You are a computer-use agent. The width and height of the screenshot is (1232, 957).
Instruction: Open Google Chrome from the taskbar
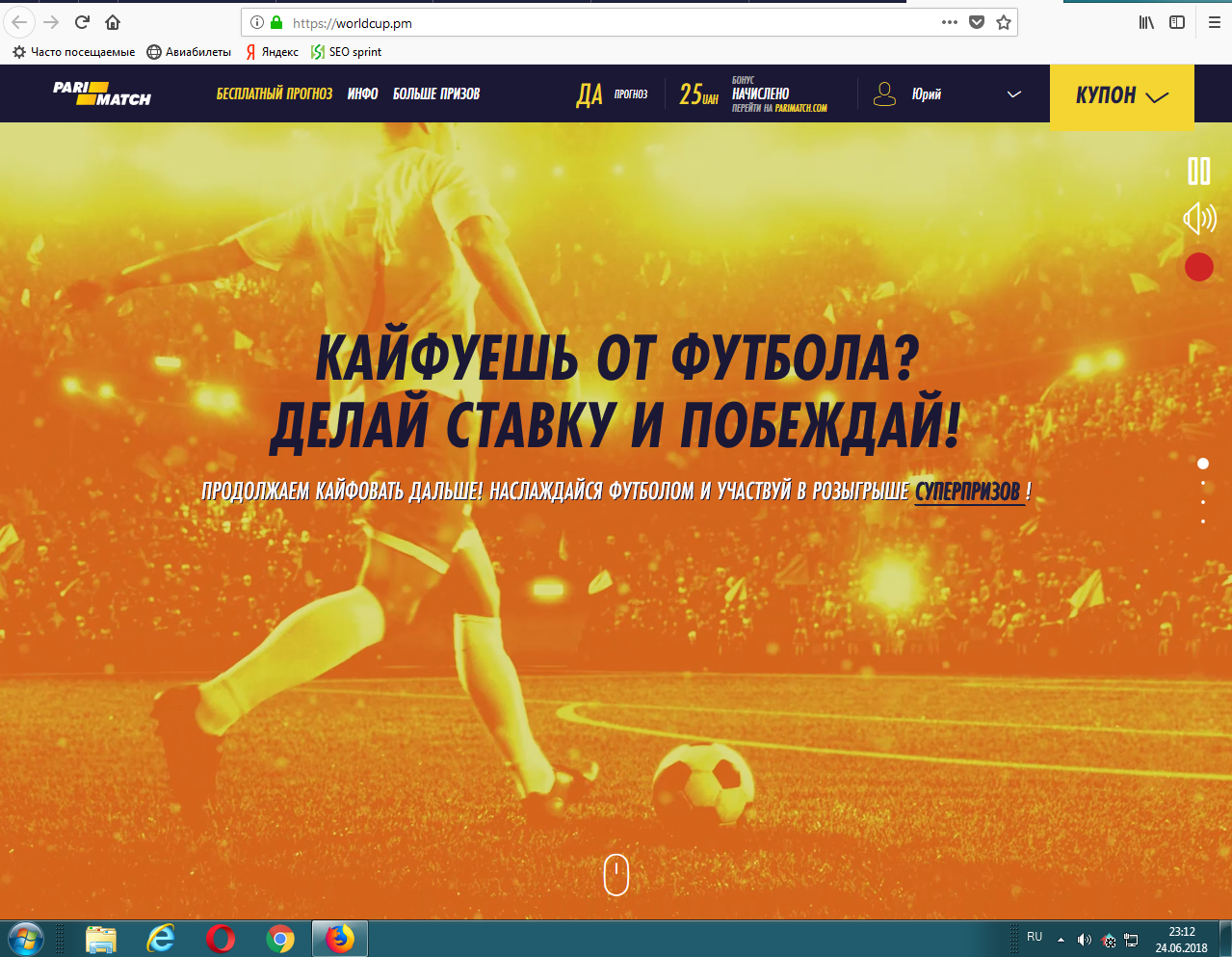tap(280, 938)
